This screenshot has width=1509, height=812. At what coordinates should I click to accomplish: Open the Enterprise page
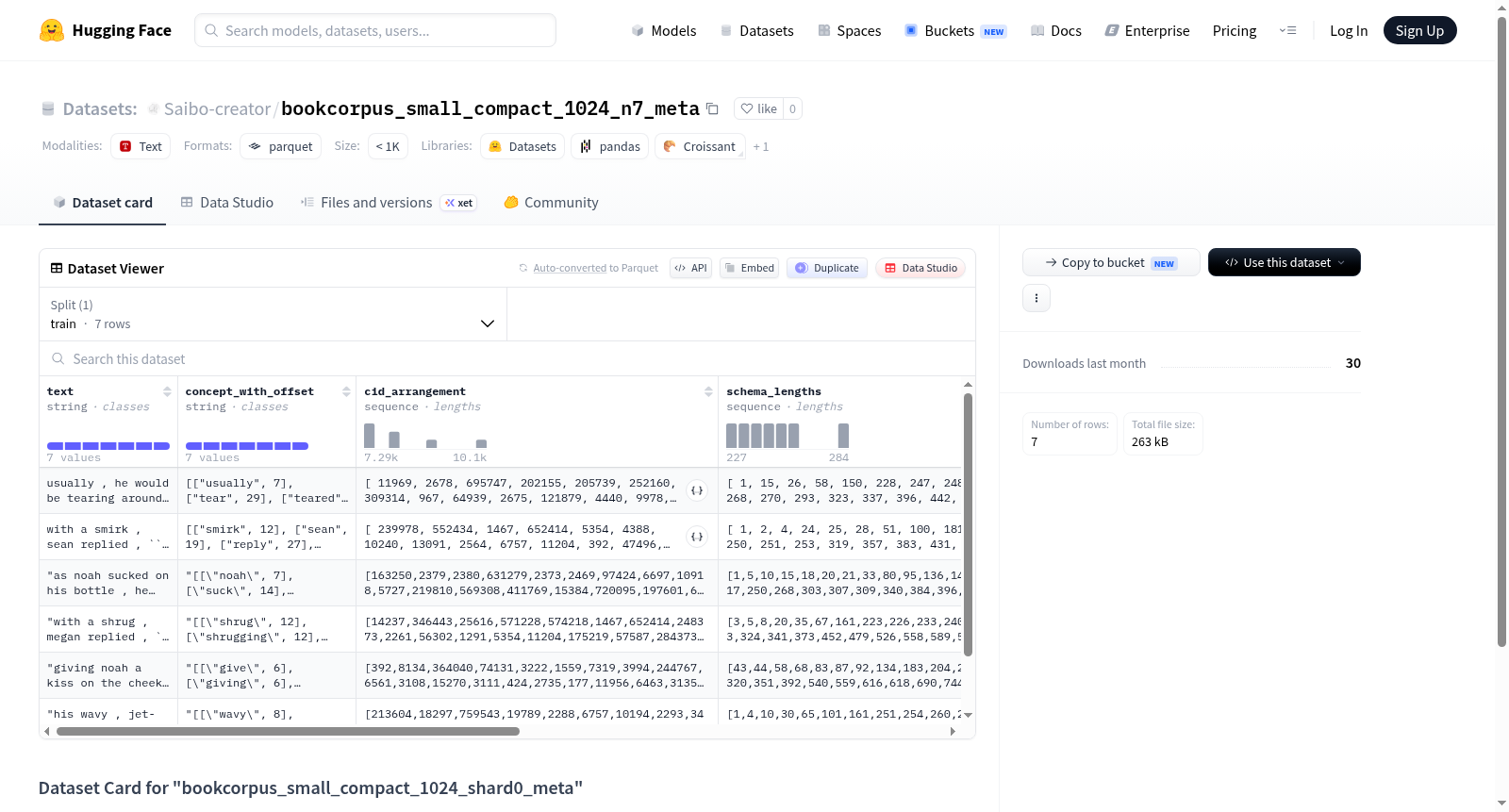(1147, 30)
